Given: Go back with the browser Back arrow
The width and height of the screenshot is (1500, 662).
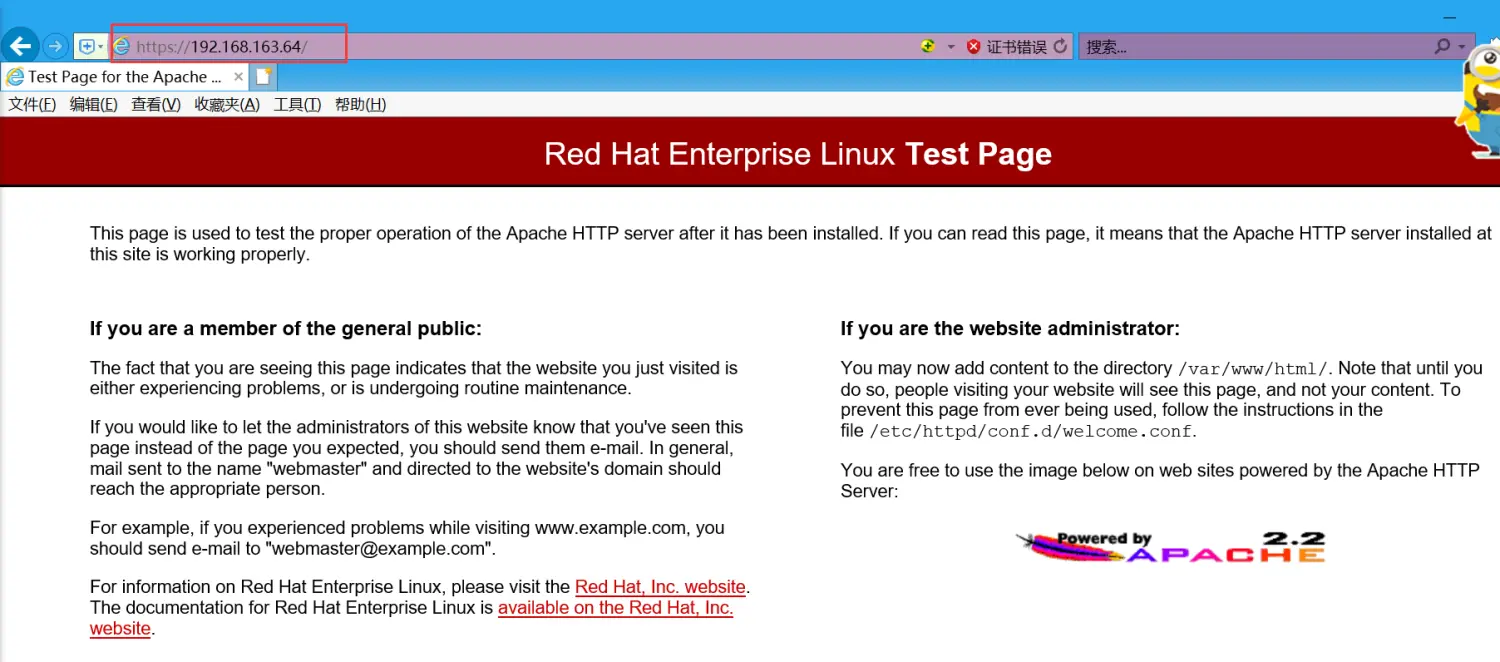Looking at the screenshot, I should [x=20, y=45].
